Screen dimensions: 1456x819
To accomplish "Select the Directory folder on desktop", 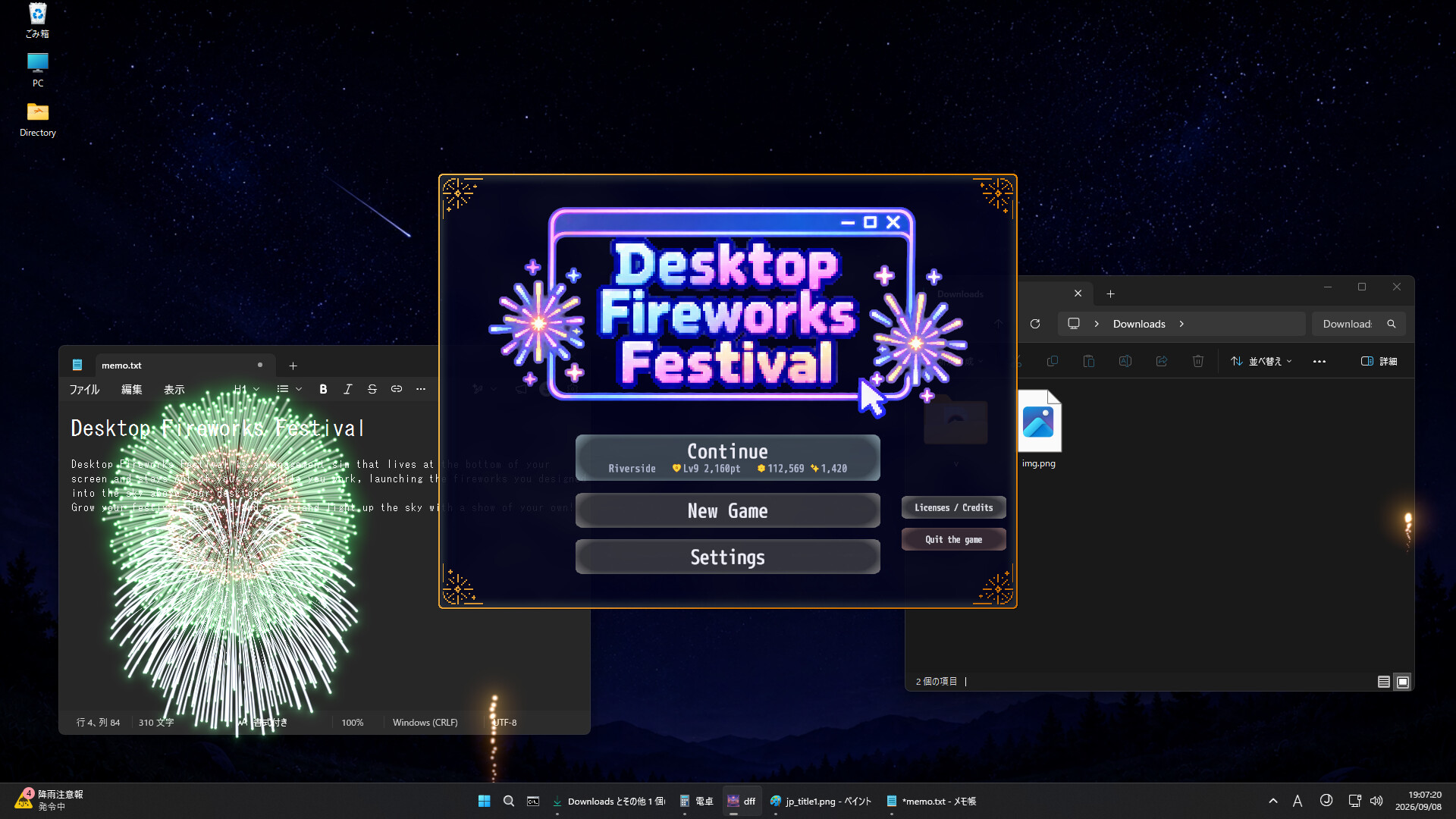I will tap(37, 120).
